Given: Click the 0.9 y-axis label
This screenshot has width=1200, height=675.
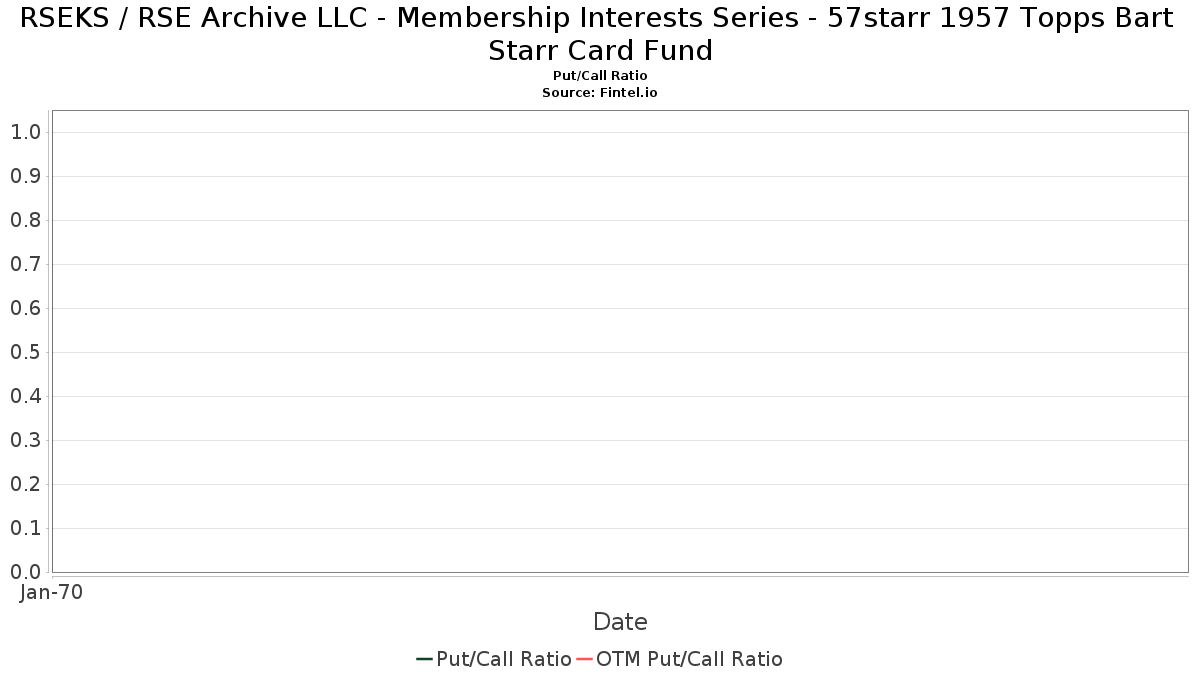Looking at the screenshot, I should (25, 176).
